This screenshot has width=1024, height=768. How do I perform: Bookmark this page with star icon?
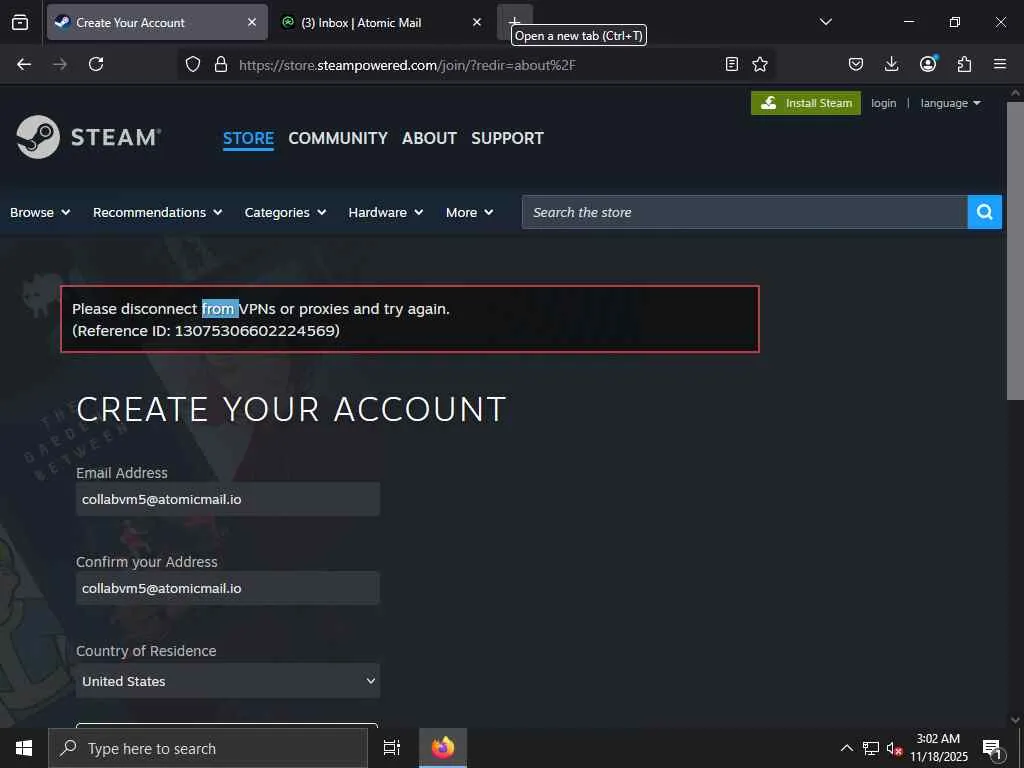tap(760, 64)
